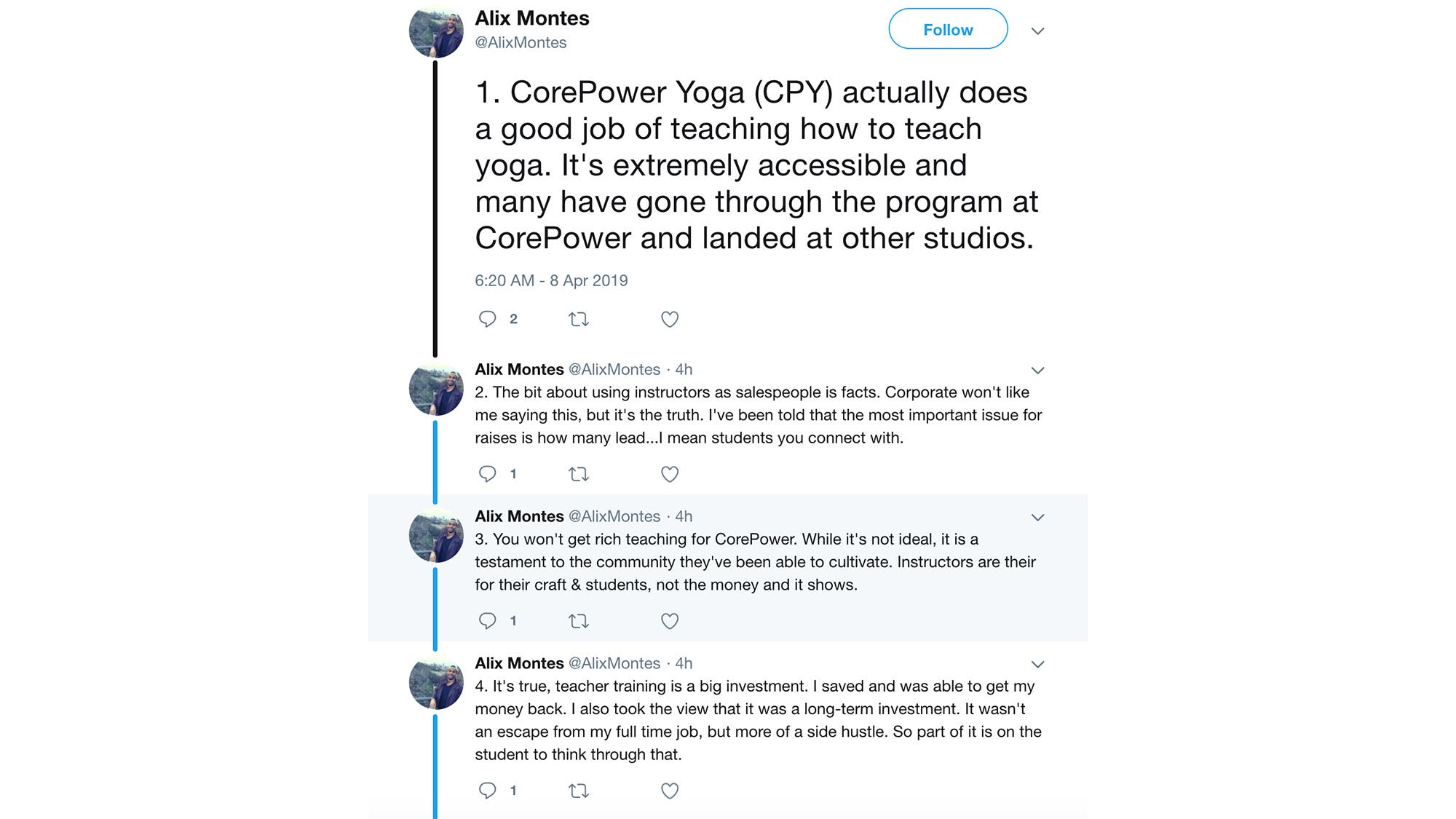Retweet tweet 2 about instructors as salespeople
This screenshot has height=819, width=1456.
pos(579,474)
